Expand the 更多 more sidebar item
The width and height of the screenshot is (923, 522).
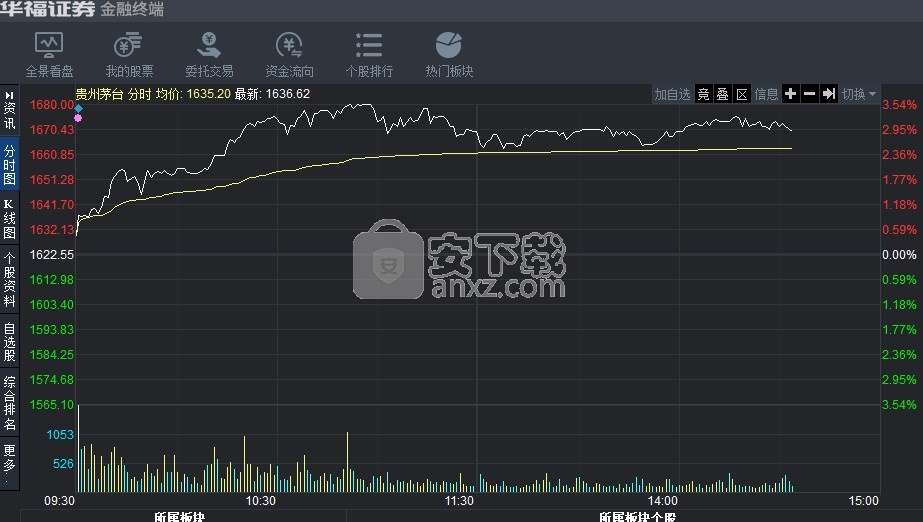9,465
